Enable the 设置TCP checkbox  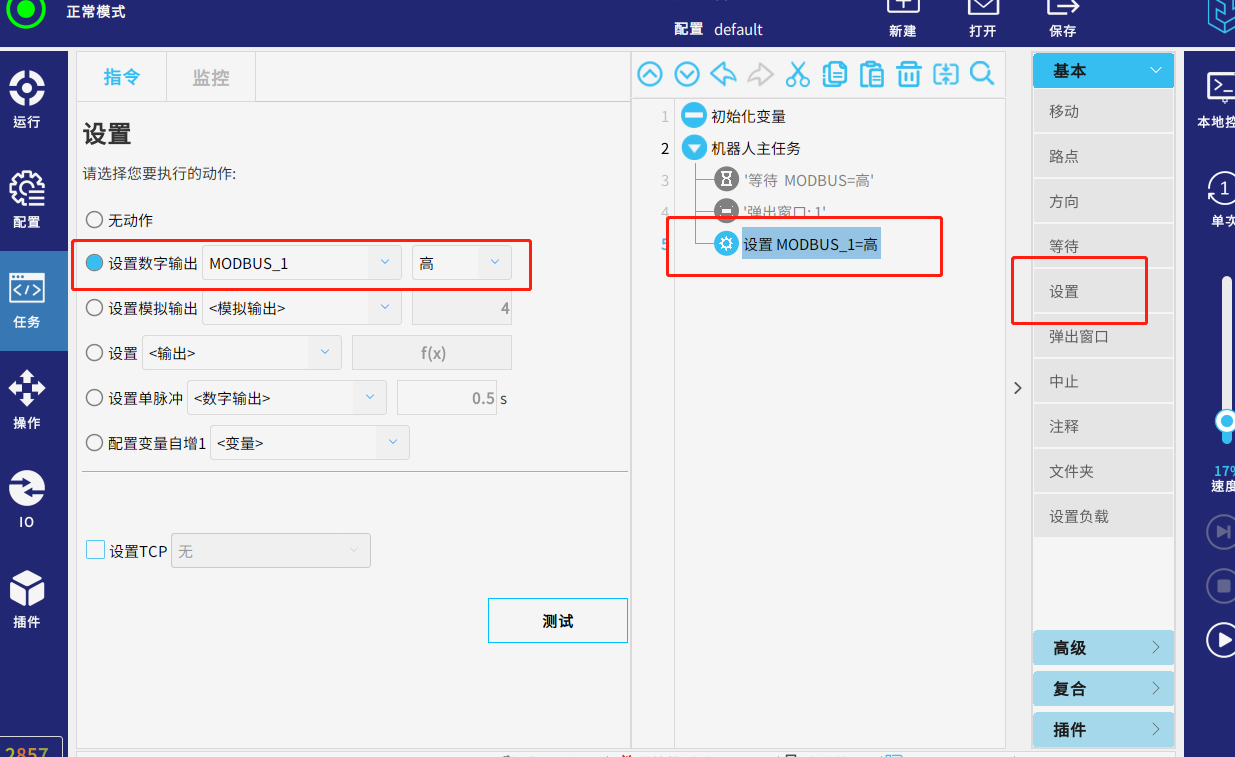coord(95,550)
